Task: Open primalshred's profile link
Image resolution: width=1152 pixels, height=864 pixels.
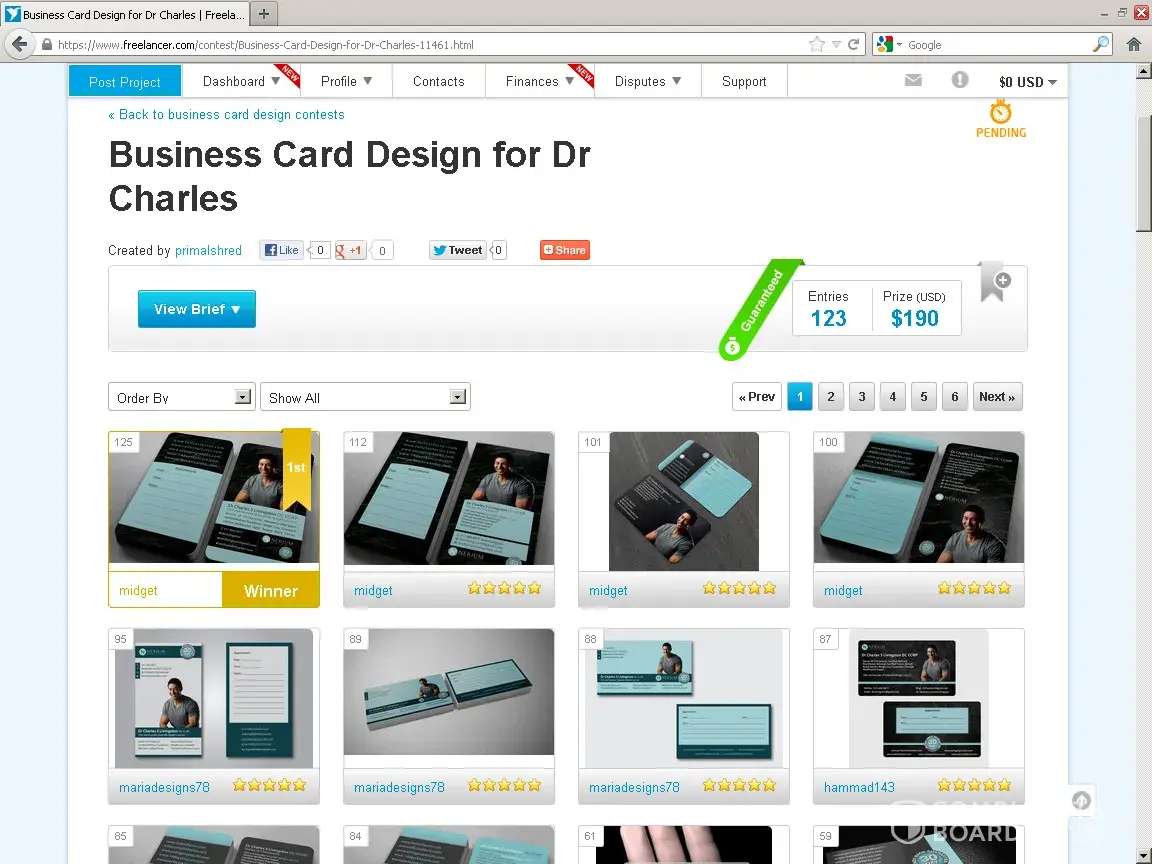Action: pos(208,250)
